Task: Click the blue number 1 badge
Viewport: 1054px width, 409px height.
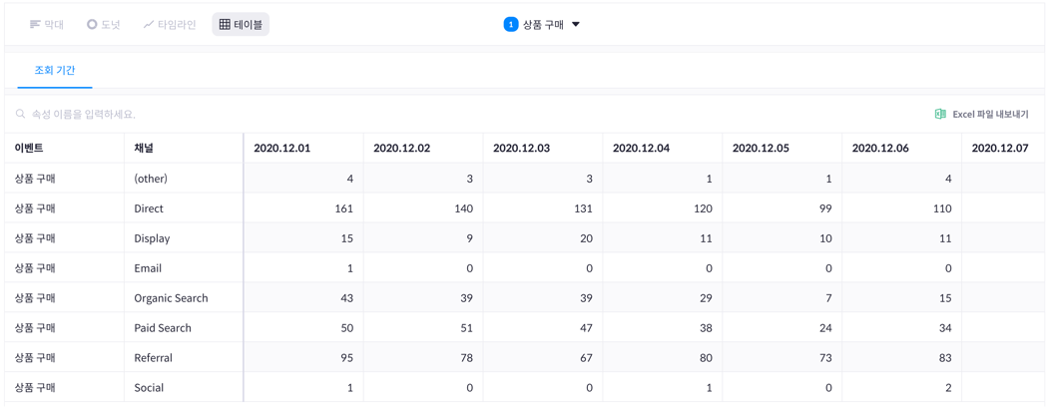Action: [x=511, y=24]
